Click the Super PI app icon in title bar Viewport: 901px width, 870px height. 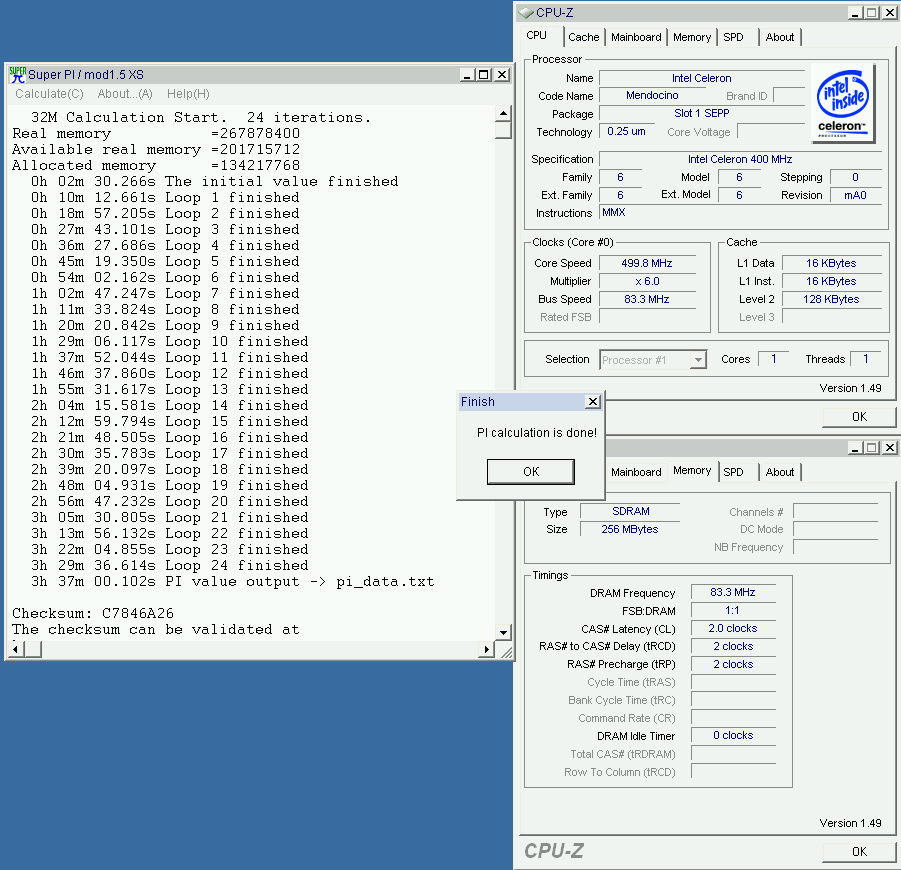18,75
